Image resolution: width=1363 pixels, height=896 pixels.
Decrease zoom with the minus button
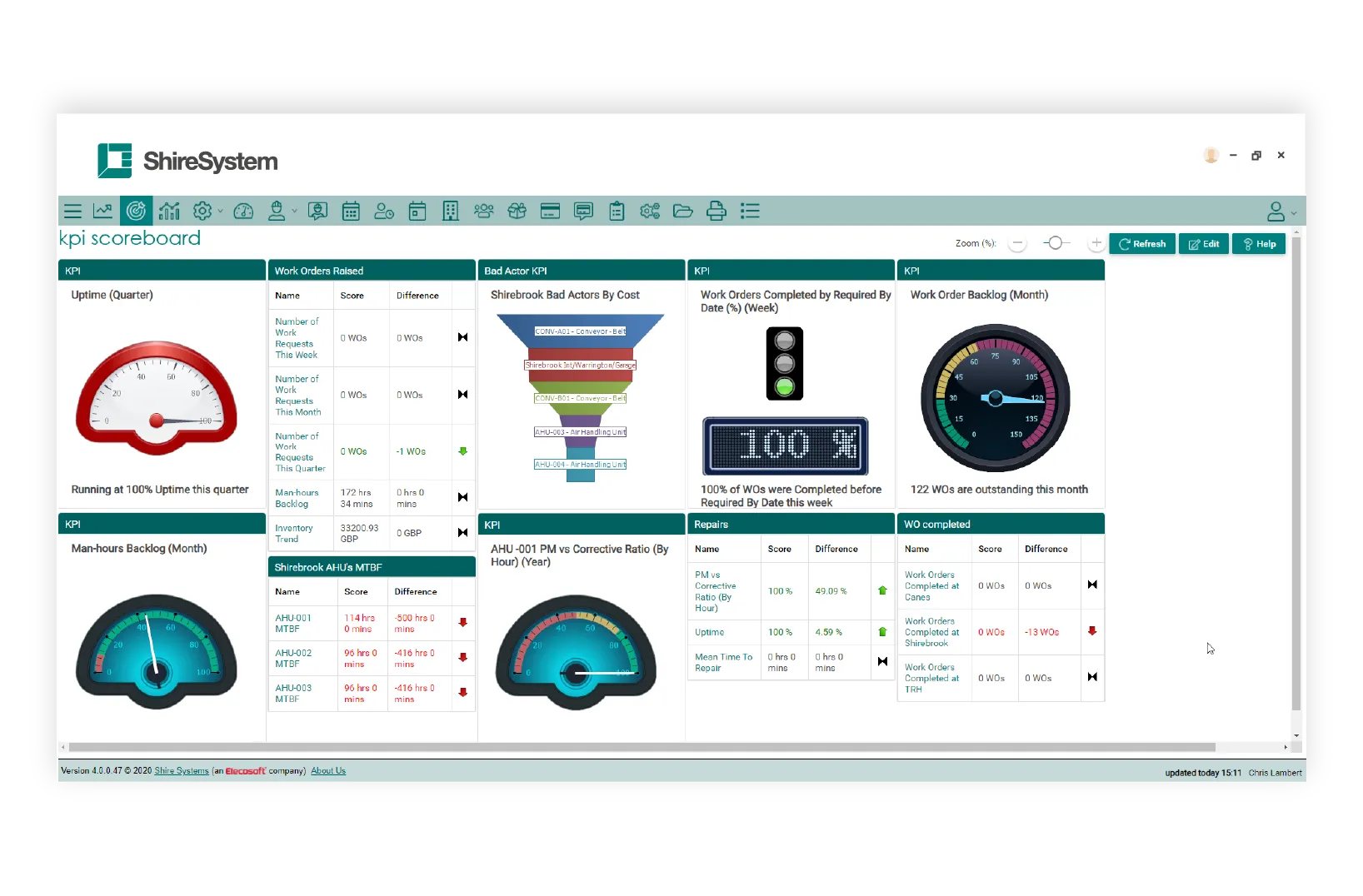click(x=1016, y=243)
